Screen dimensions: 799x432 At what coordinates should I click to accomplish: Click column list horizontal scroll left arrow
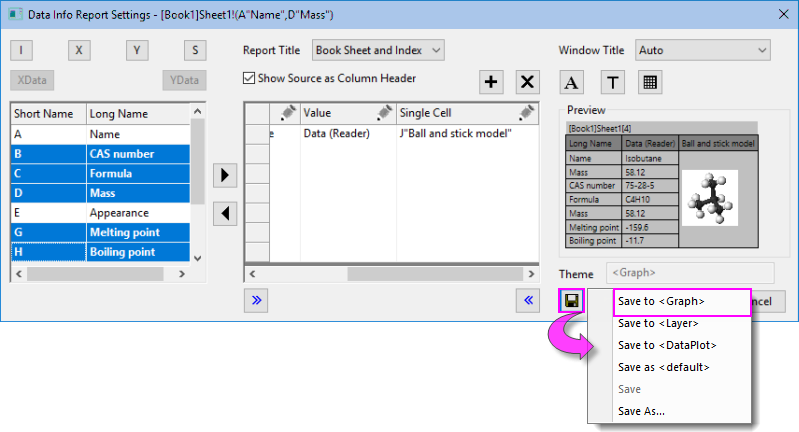tap(19, 274)
